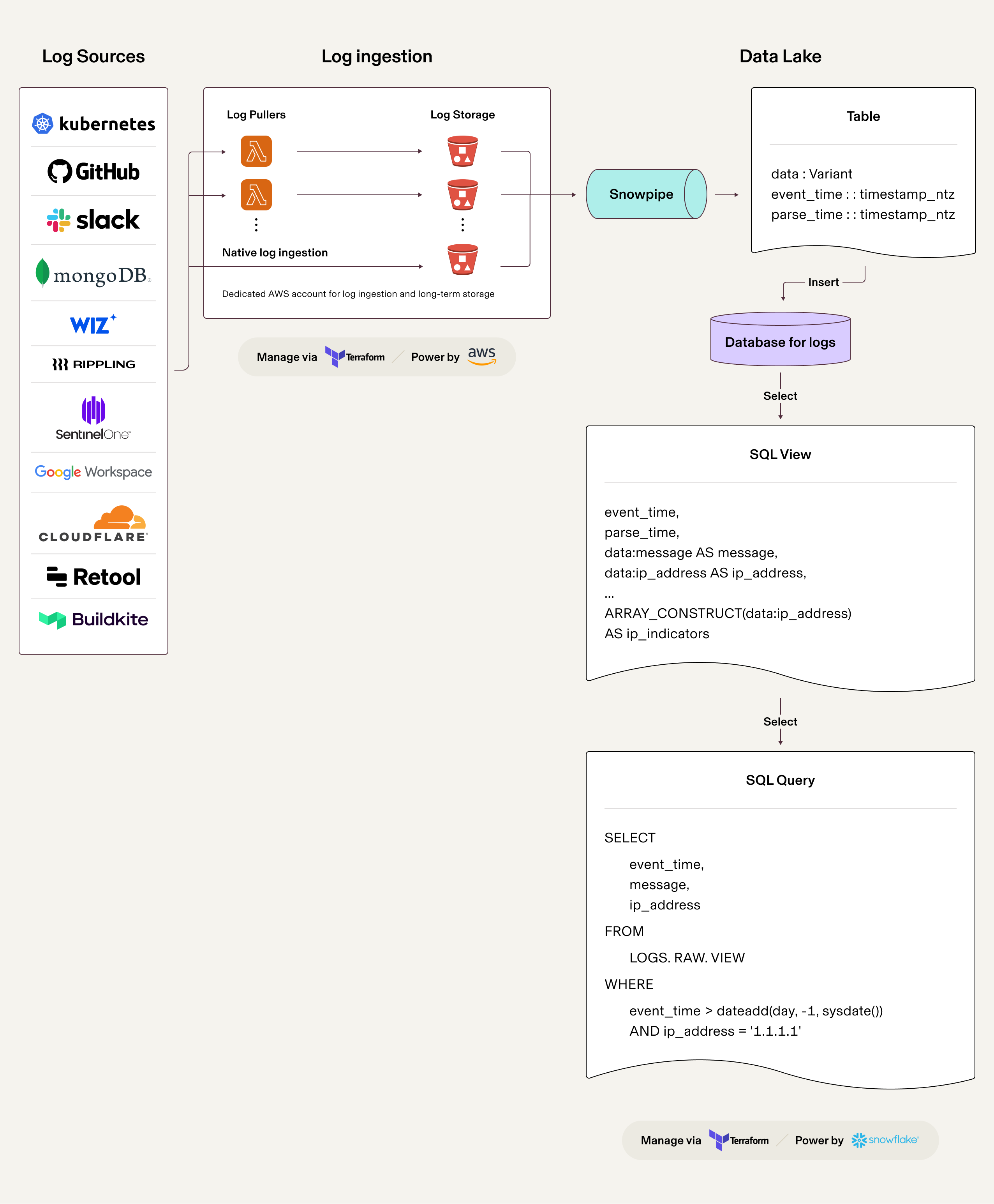The width and height of the screenshot is (994, 1204).
Task: Click the WIZ logo
Action: pos(93,324)
